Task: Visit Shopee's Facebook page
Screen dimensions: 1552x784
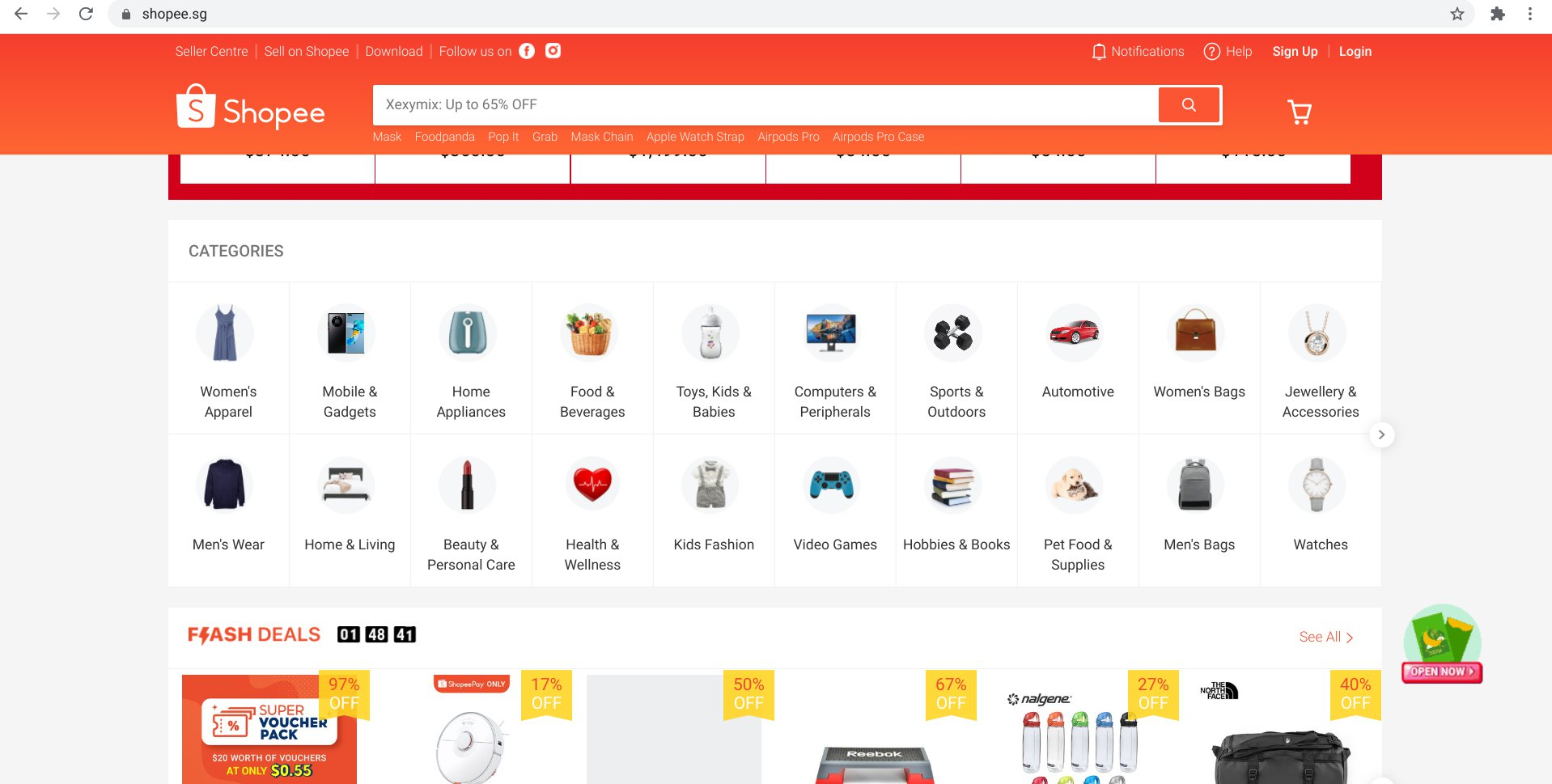Action: point(527,51)
